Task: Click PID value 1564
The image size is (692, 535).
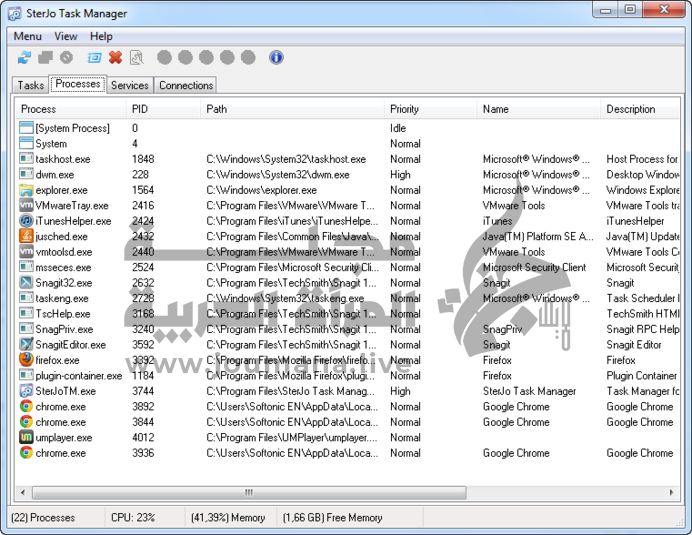Action: pos(143,190)
